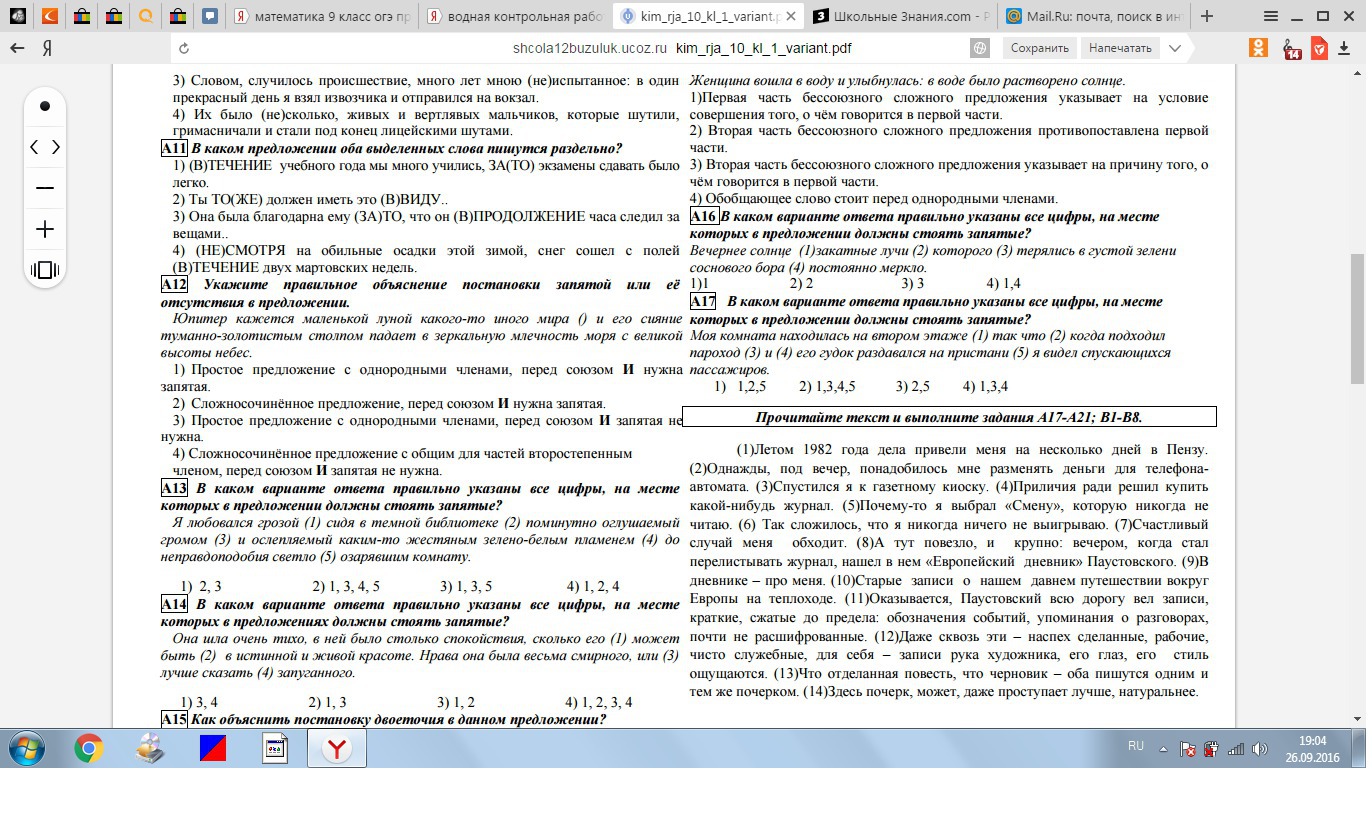Click the 'Сохранить' button
Image resolution: width=1372 pixels, height=832 pixels.
pos(1039,48)
